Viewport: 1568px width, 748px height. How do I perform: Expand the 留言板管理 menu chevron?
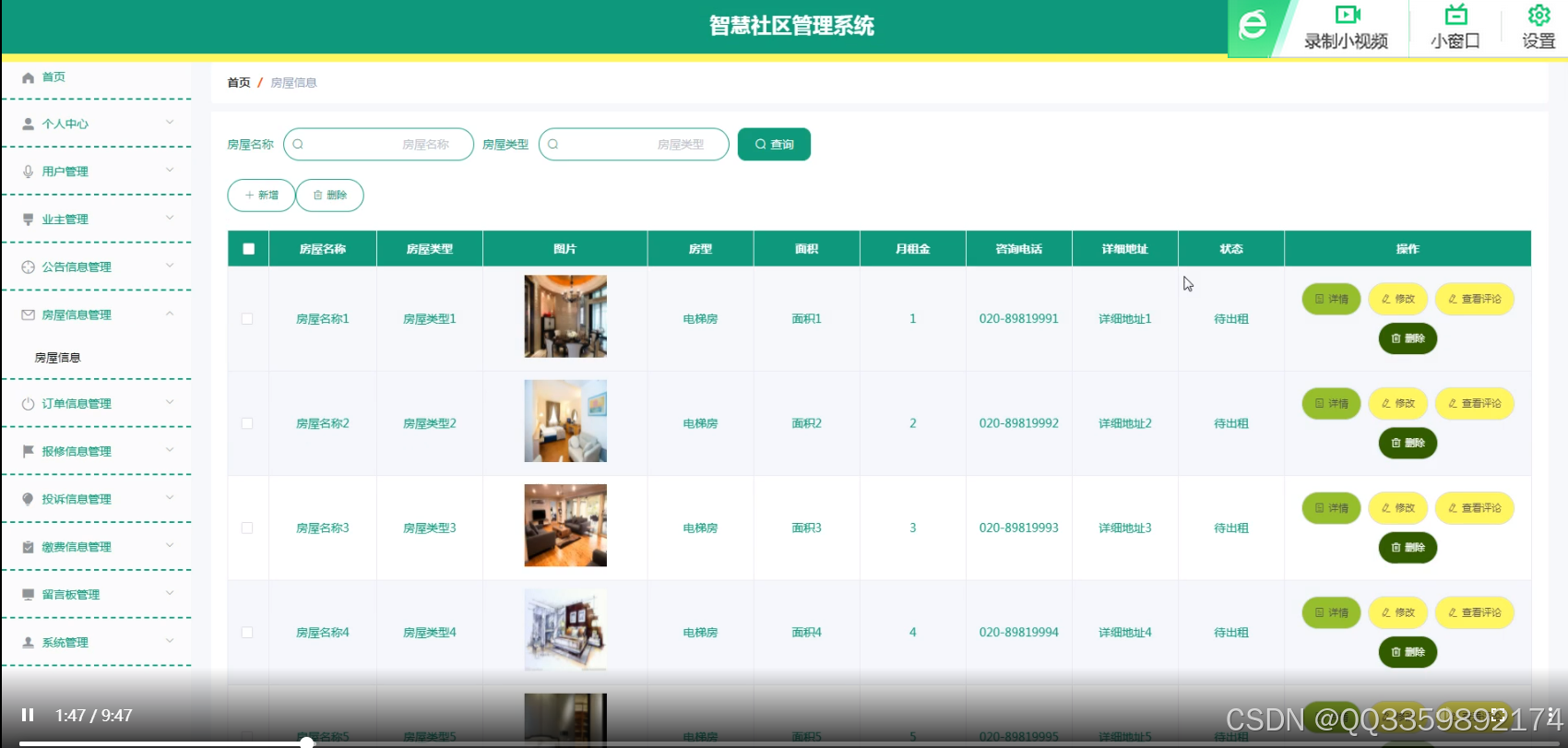170,594
